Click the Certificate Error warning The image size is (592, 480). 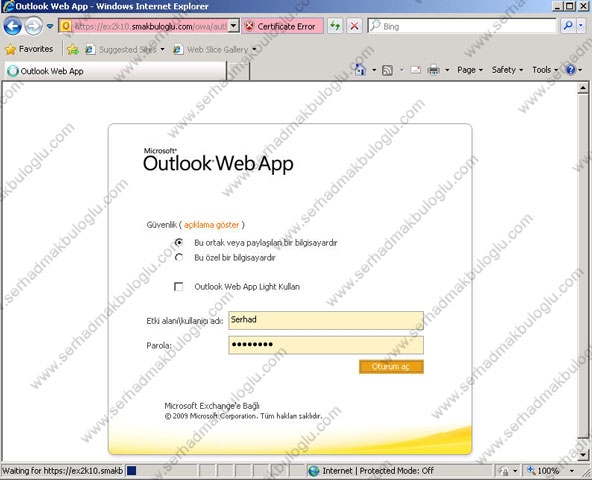282,26
